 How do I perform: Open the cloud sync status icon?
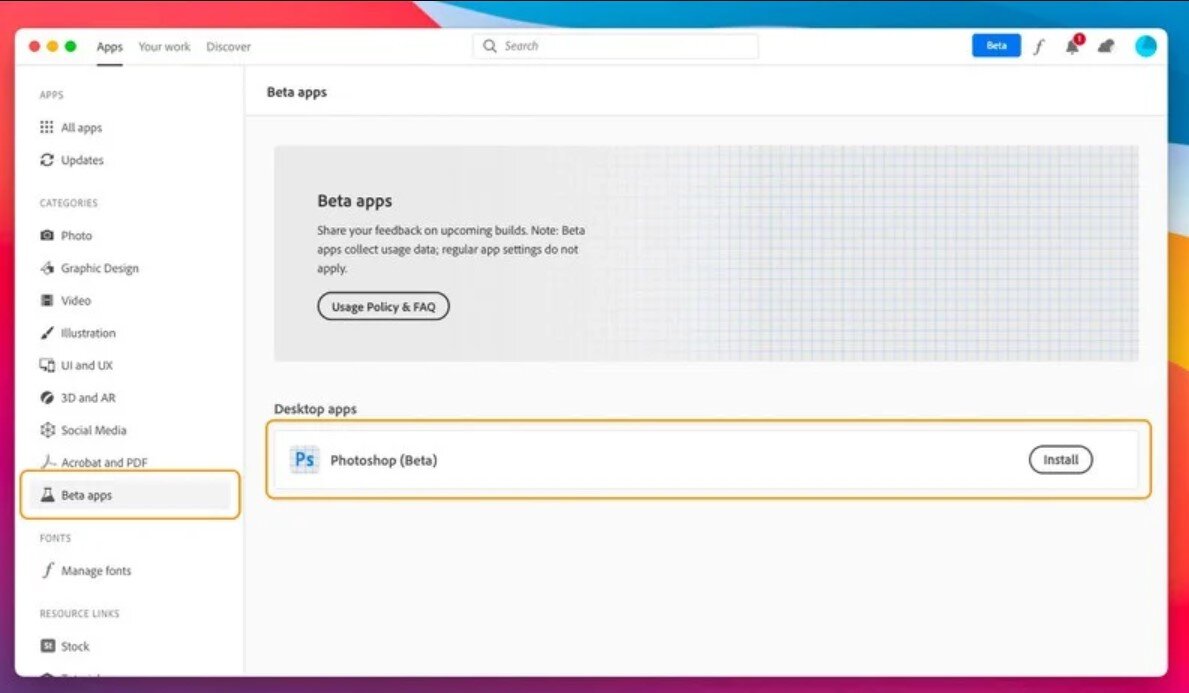pyautogui.click(x=1106, y=46)
